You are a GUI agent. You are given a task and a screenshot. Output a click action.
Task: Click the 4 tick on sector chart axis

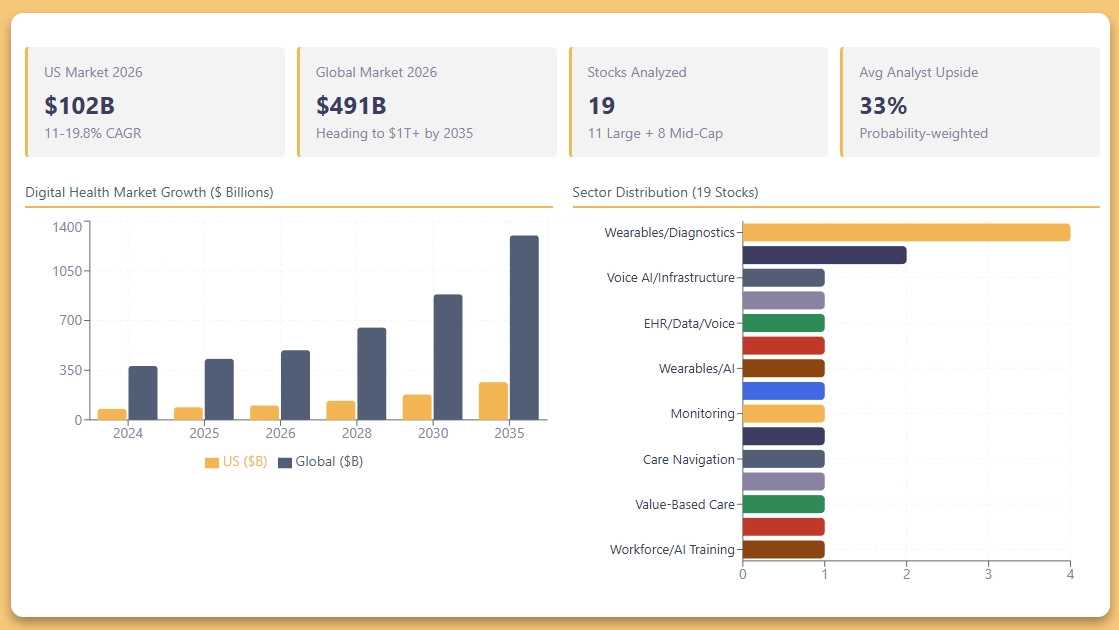click(x=1070, y=574)
